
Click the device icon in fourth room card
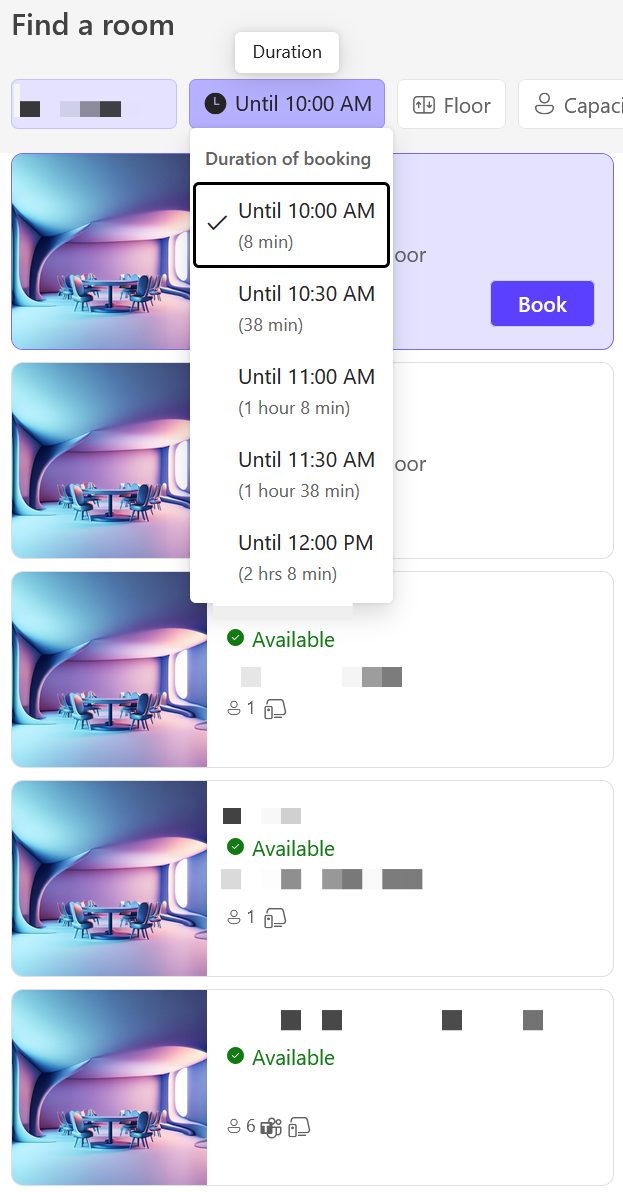pyautogui.click(x=274, y=918)
